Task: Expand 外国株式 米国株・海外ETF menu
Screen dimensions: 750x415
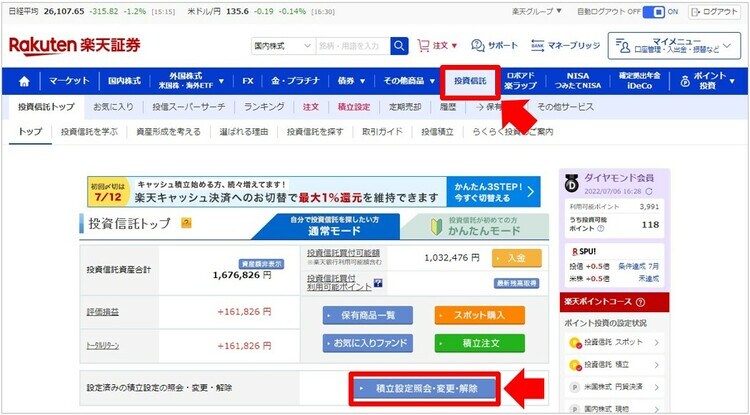Action: point(190,81)
